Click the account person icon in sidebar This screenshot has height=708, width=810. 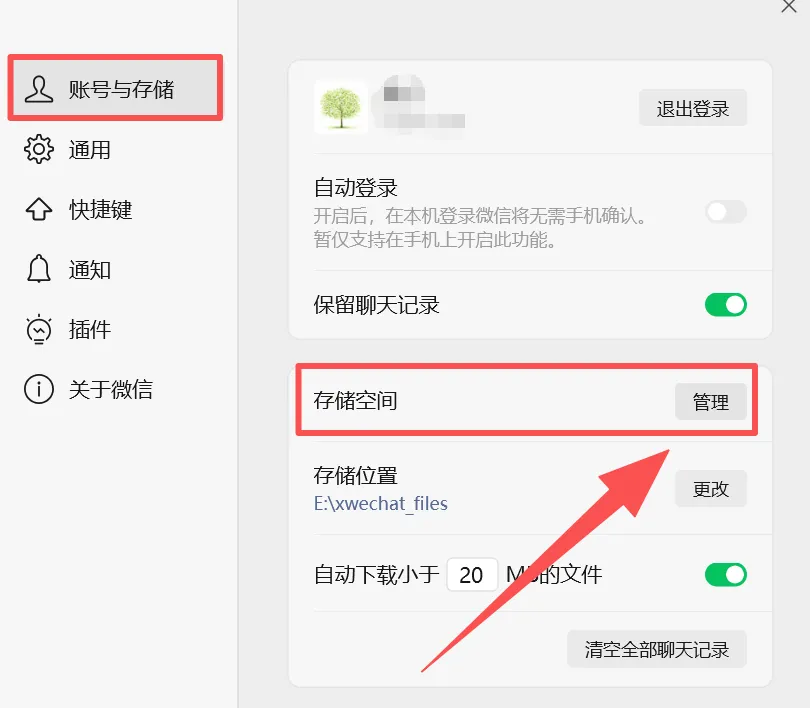click(x=39, y=89)
